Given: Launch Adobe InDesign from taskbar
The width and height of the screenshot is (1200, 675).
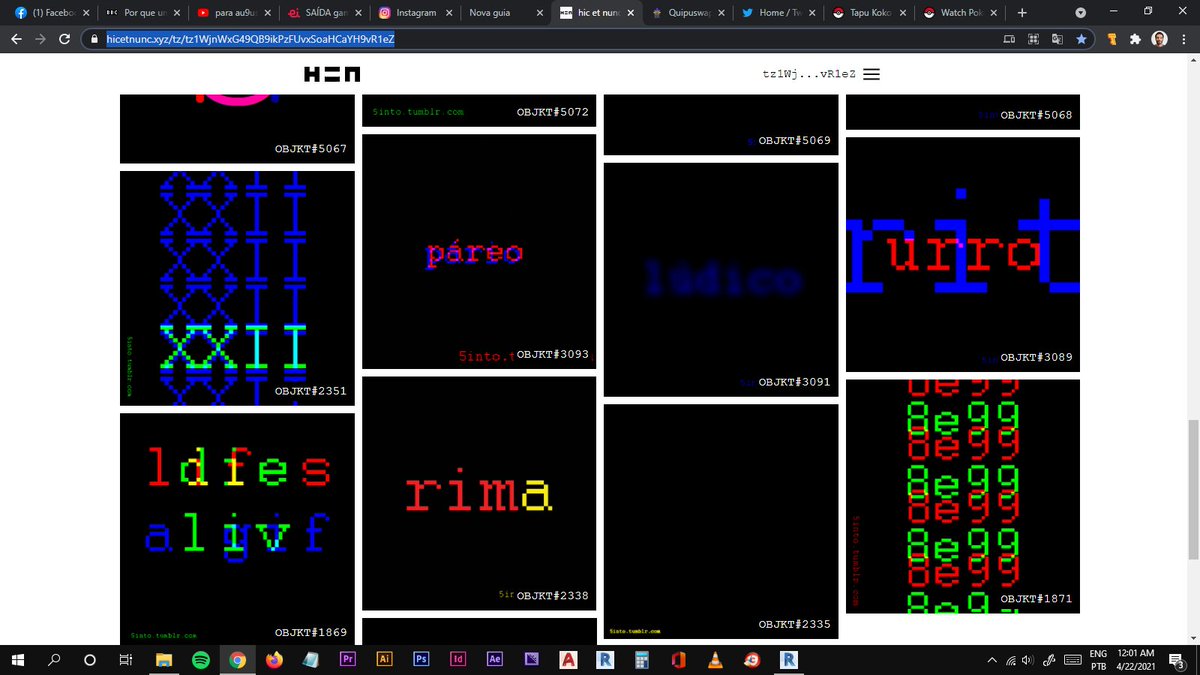Looking at the screenshot, I should [x=458, y=660].
